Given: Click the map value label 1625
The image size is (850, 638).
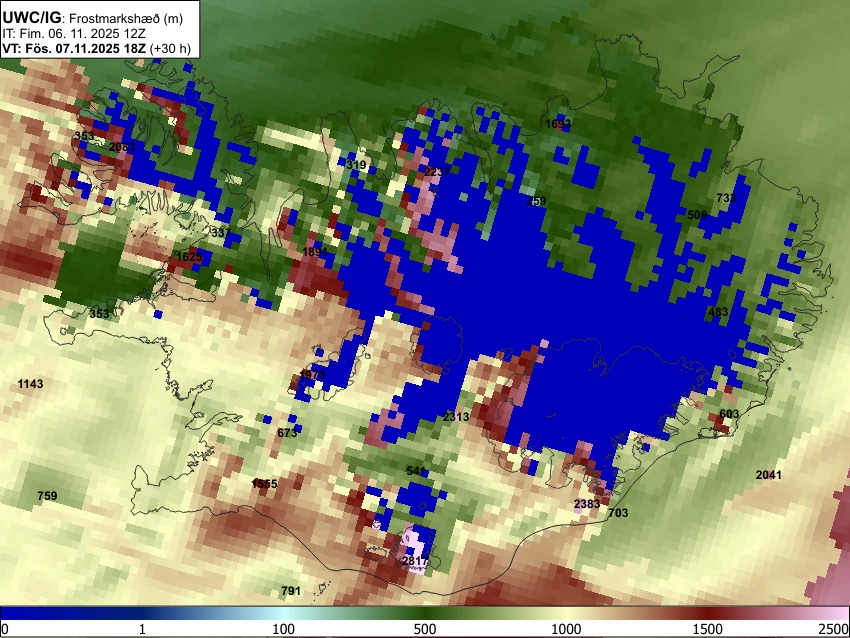Looking at the screenshot, I should coord(189,257).
